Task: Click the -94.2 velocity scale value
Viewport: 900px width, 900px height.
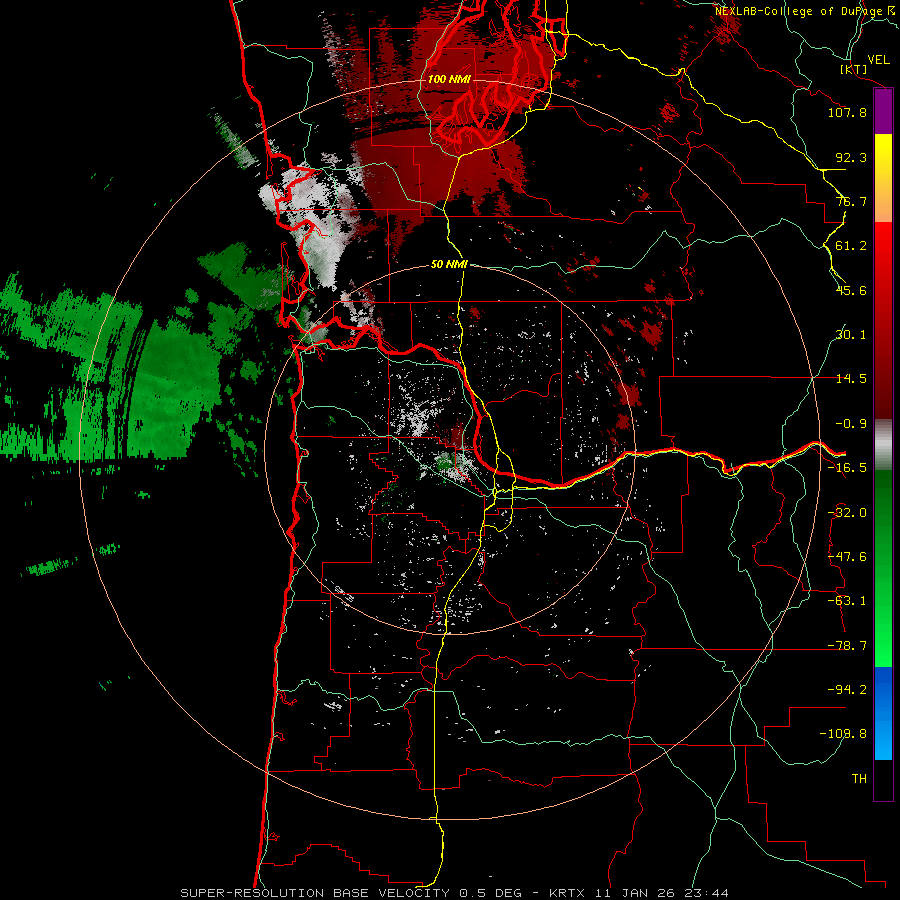Action: click(847, 690)
